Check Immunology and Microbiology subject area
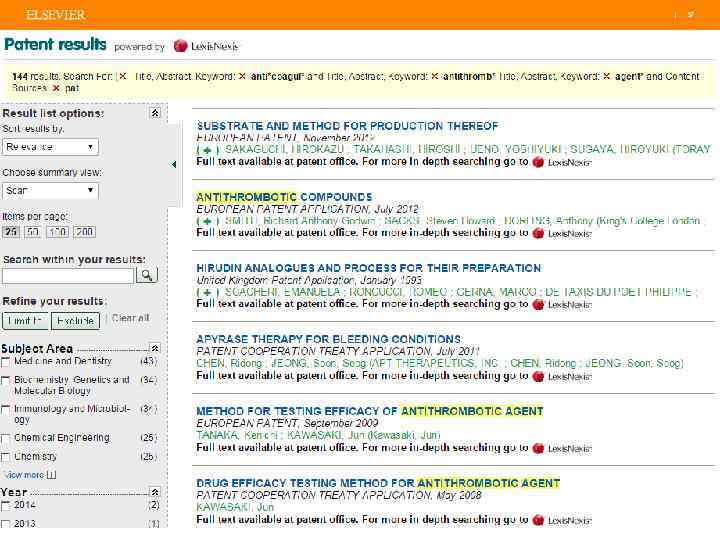This screenshot has width=720, height=540. pyautogui.click(x=6, y=410)
